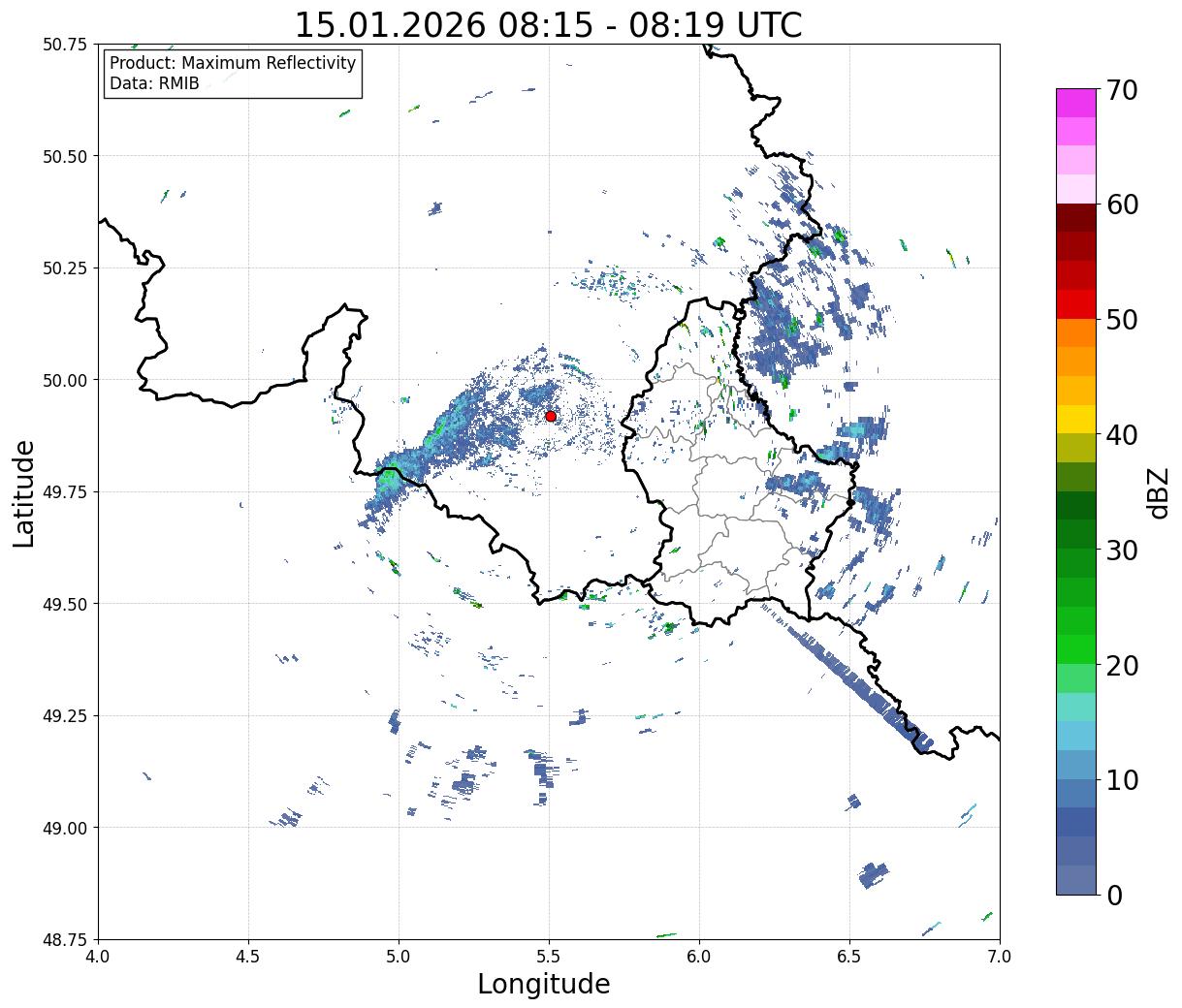Click the 'Data: RMIB' legend line
The width and height of the screenshot is (1182, 1008).
pyautogui.click(x=154, y=83)
